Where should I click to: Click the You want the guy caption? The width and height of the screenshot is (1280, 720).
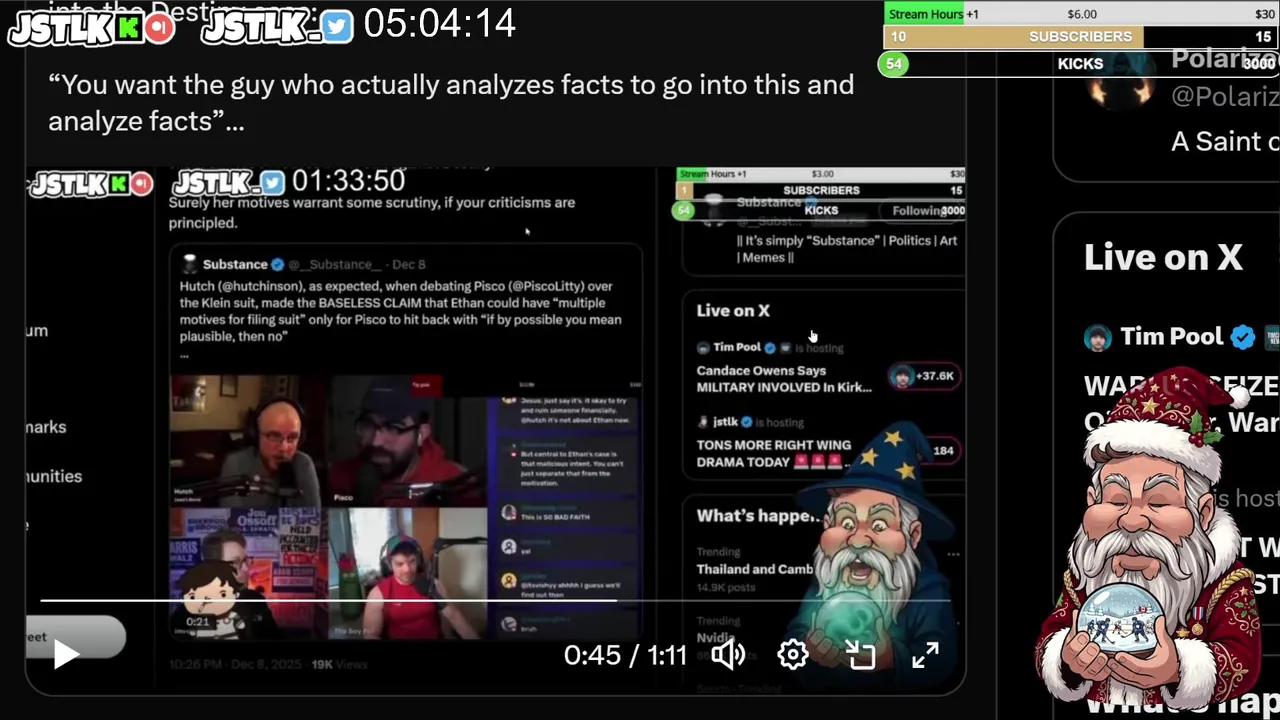(451, 103)
